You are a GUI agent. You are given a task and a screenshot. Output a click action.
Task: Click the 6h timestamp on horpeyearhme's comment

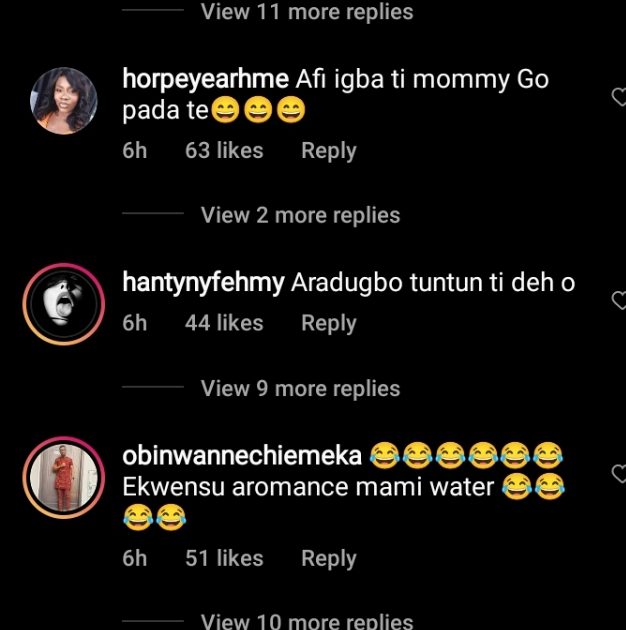tap(134, 151)
